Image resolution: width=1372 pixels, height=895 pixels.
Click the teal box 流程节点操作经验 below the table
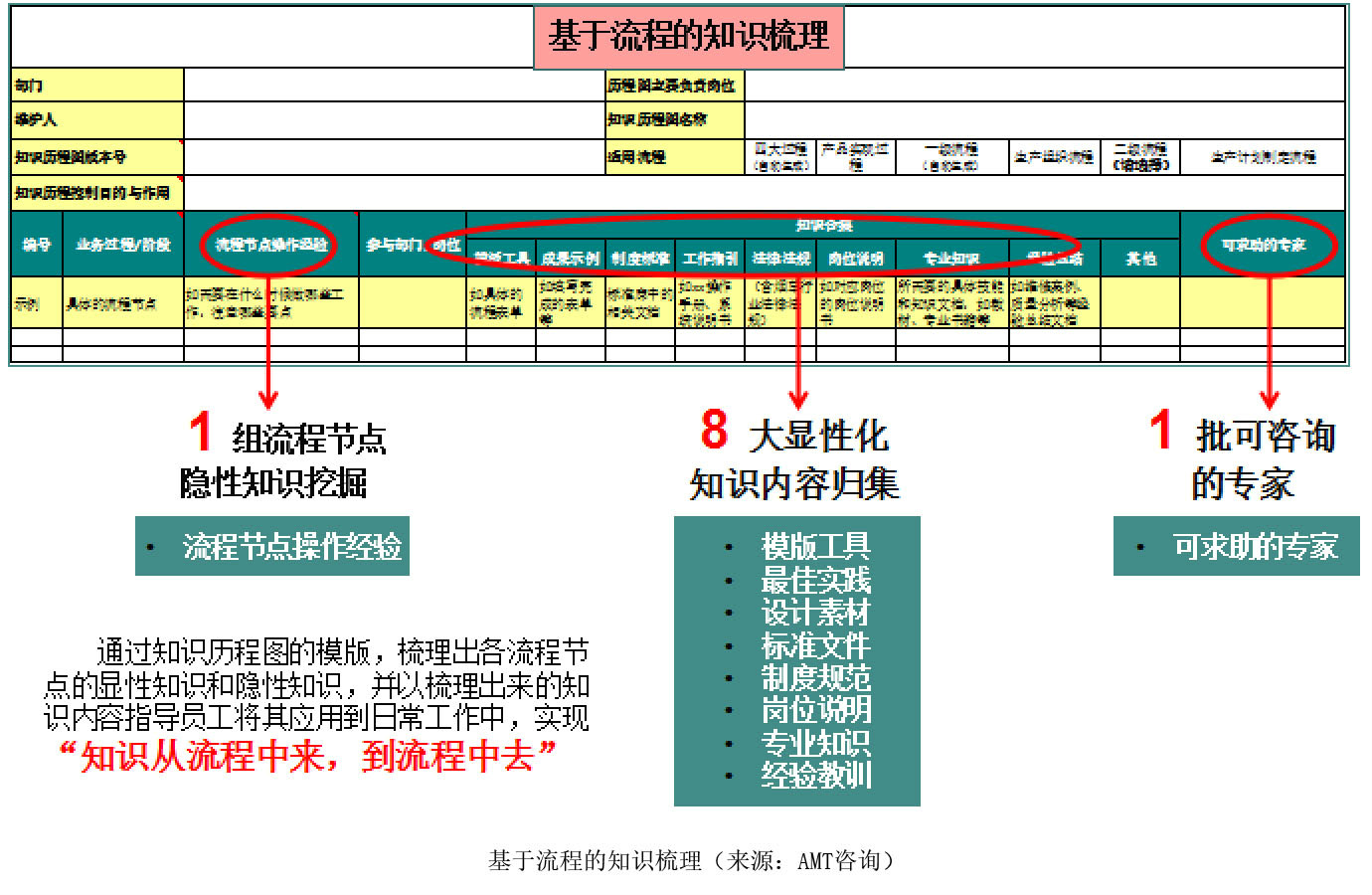272,546
